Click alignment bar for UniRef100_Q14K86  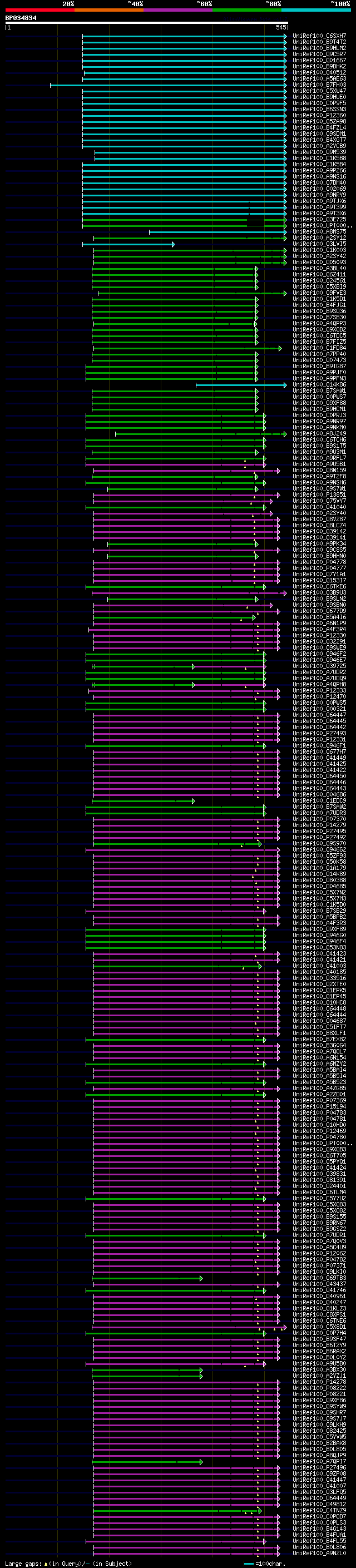(241, 385)
